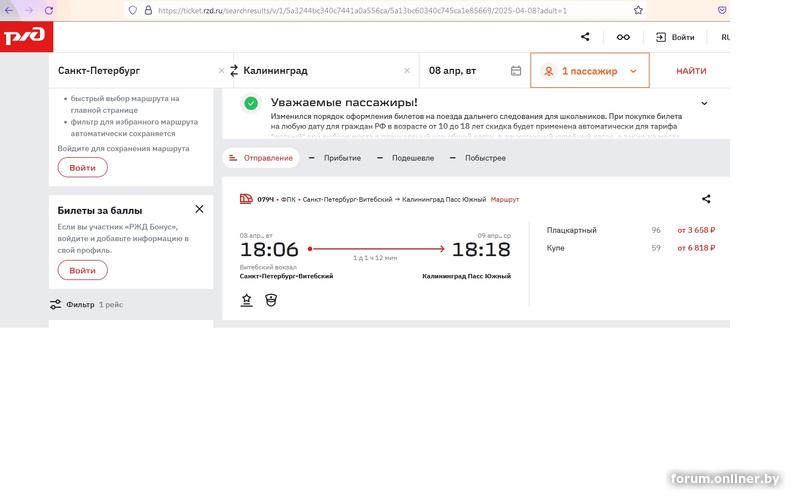Click the RZD logo
Viewport: 800px width, 500px height.
coord(26,37)
